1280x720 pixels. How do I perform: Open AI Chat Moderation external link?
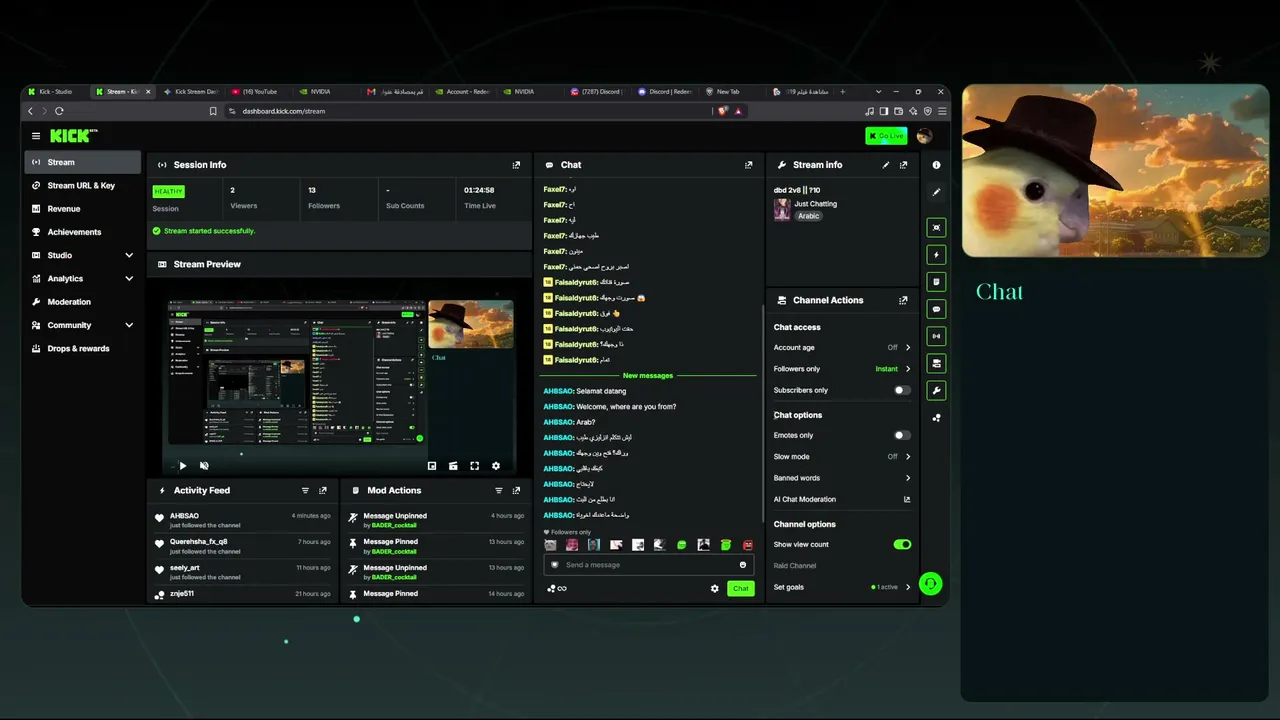click(907, 499)
